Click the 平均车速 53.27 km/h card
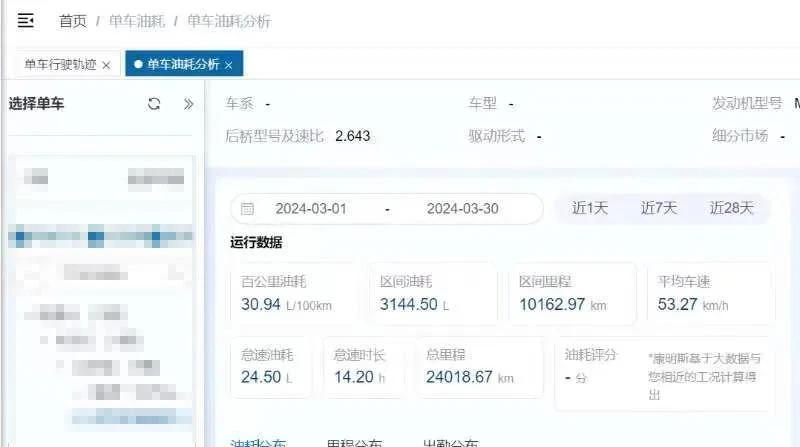Image resolution: width=800 pixels, height=447 pixels. pyautogui.click(x=711, y=293)
